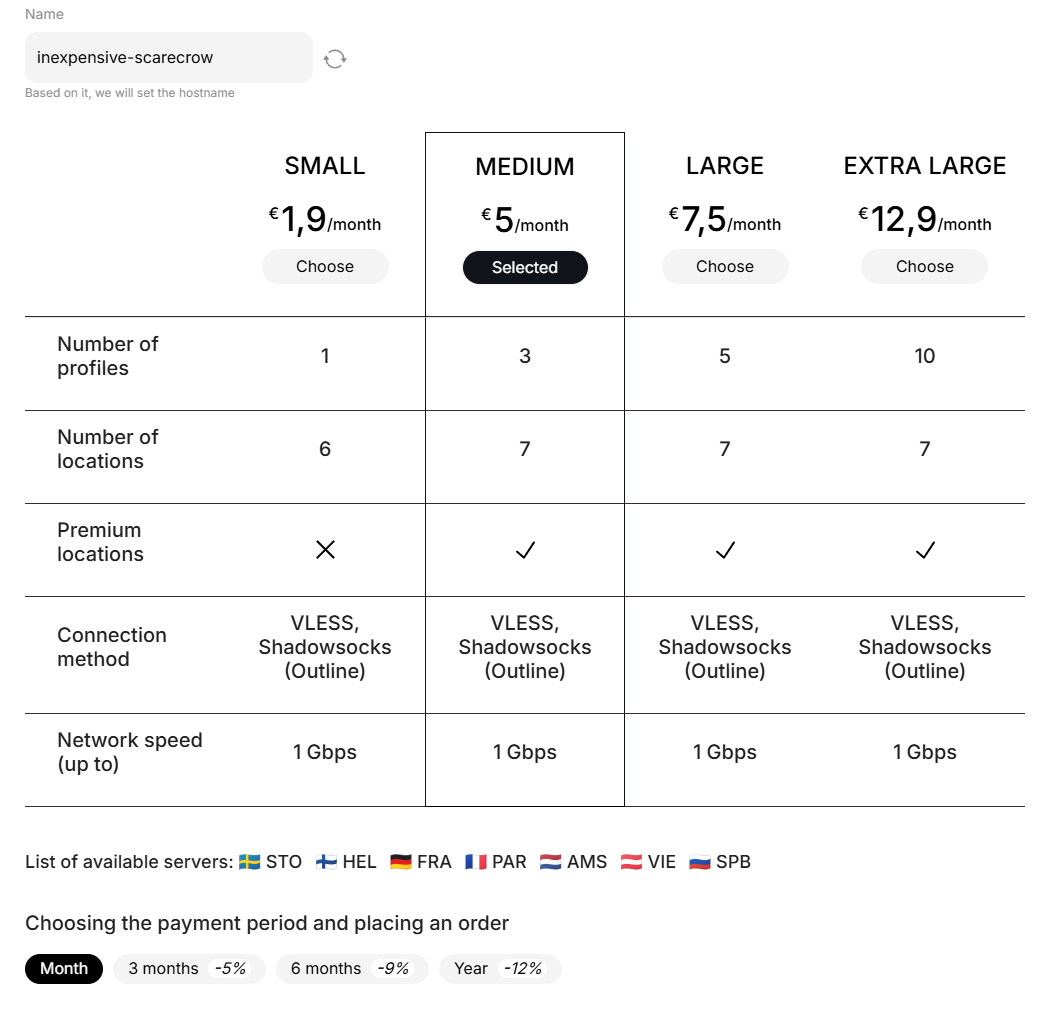
Task: Click the Netherlands flag for AMS server
Action: click(551, 862)
